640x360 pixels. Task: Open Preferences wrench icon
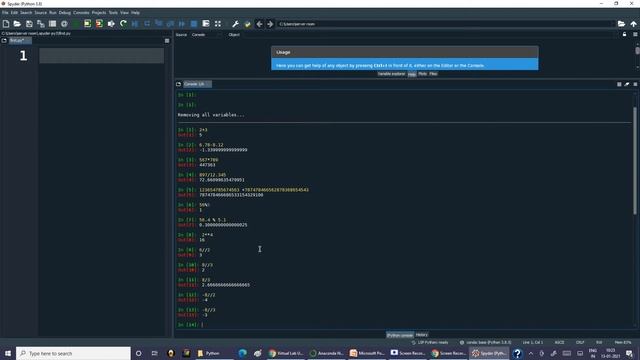pyautogui.click(x=236, y=24)
